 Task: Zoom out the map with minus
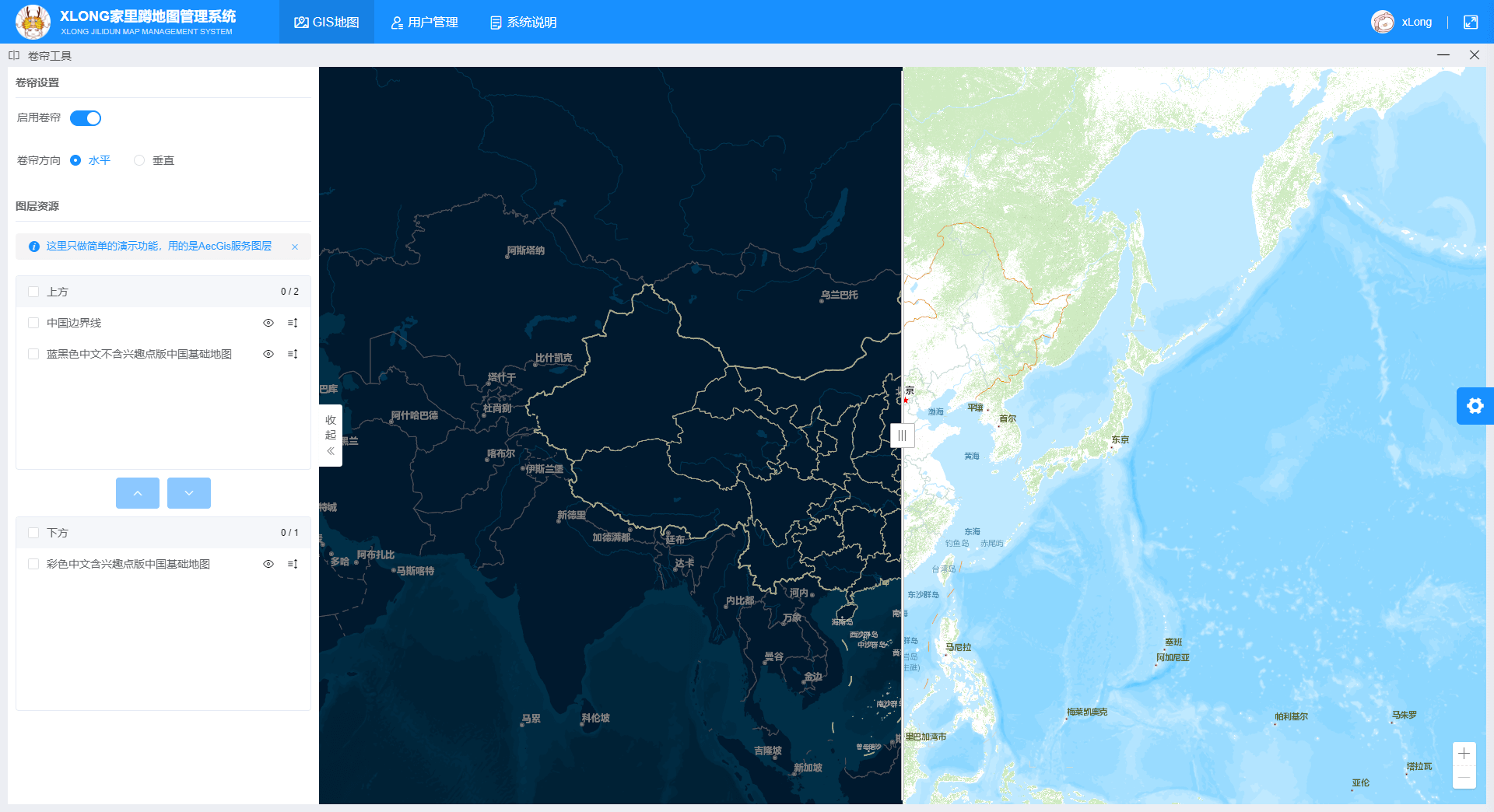pyautogui.click(x=1464, y=777)
